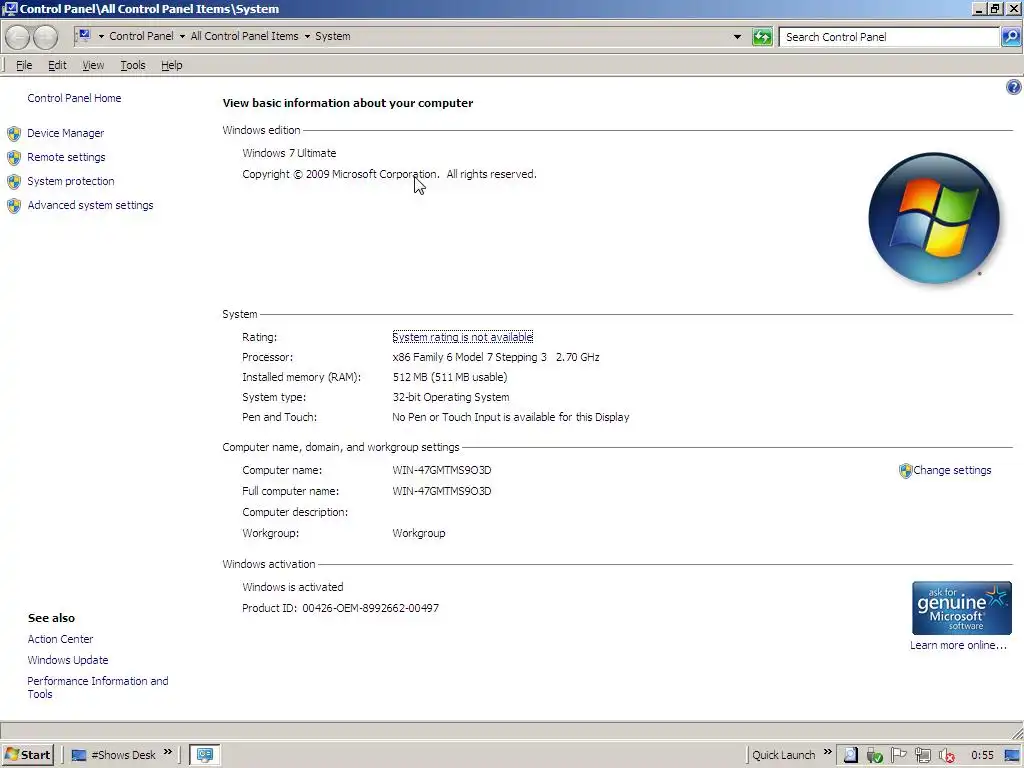Open Performance Information and Tools link
This screenshot has width=1024, height=768.
pyautogui.click(x=98, y=688)
